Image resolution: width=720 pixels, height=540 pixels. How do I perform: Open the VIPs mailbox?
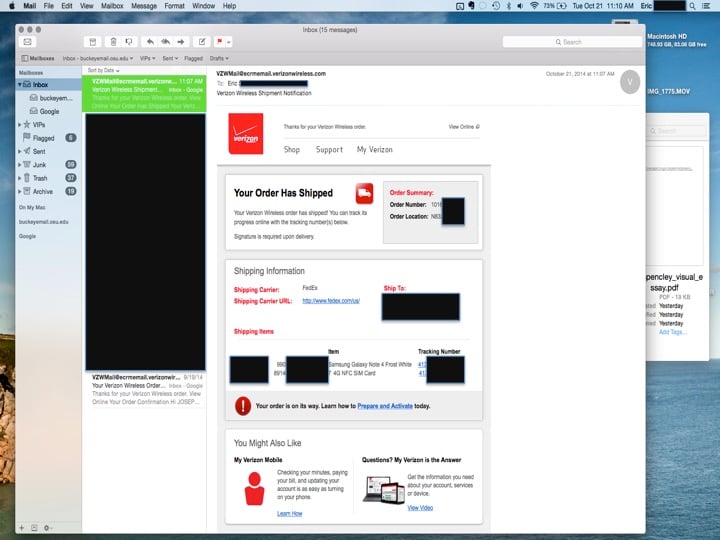click(x=39, y=124)
